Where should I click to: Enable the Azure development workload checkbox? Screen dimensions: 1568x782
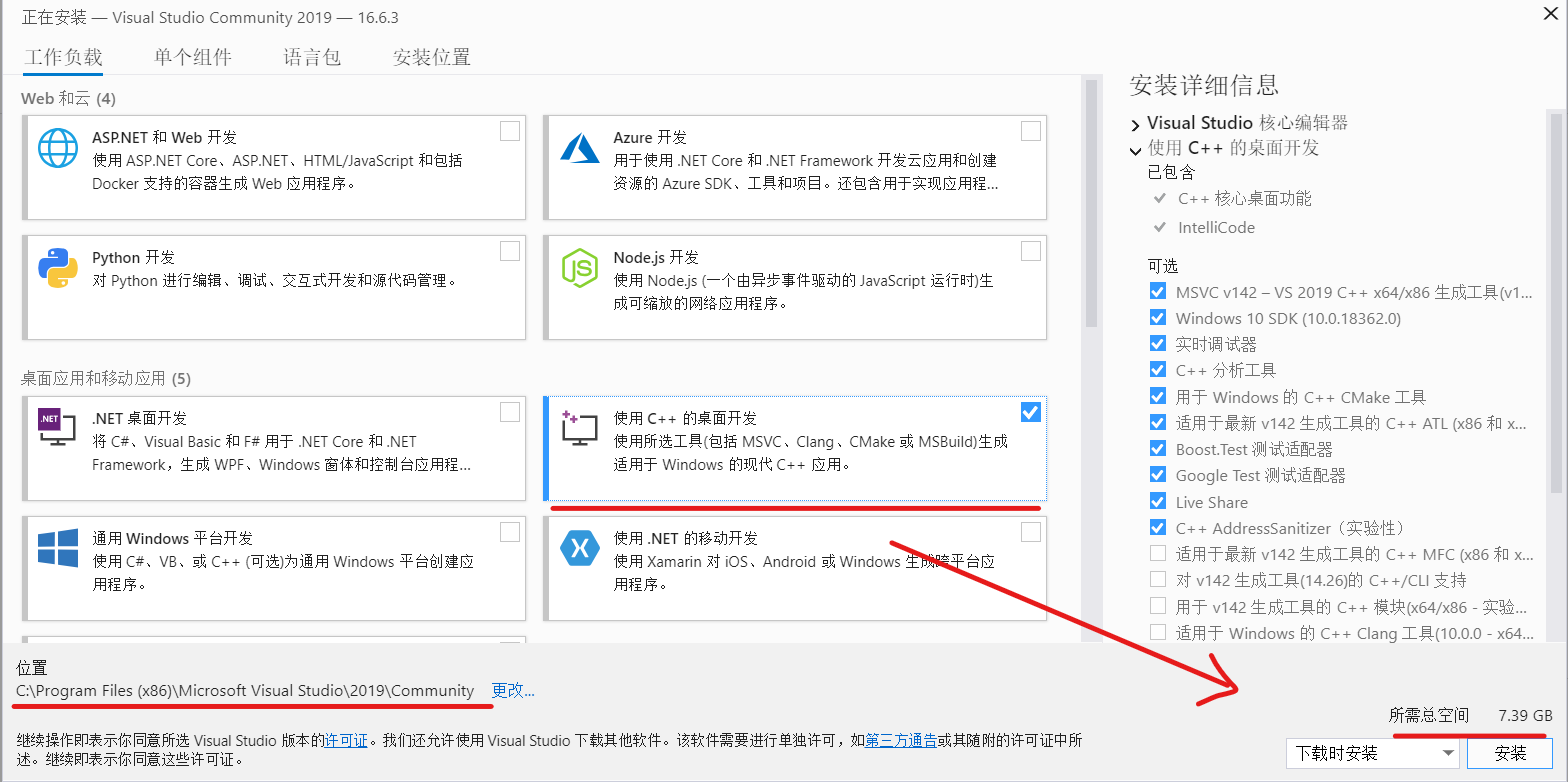coord(1031,131)
